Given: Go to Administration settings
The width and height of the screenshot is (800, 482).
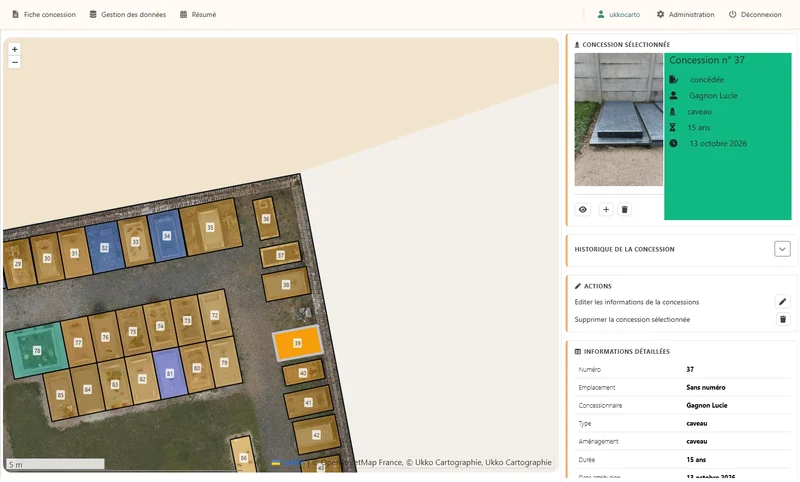Looking at the screenshot, I should (685, 14).
